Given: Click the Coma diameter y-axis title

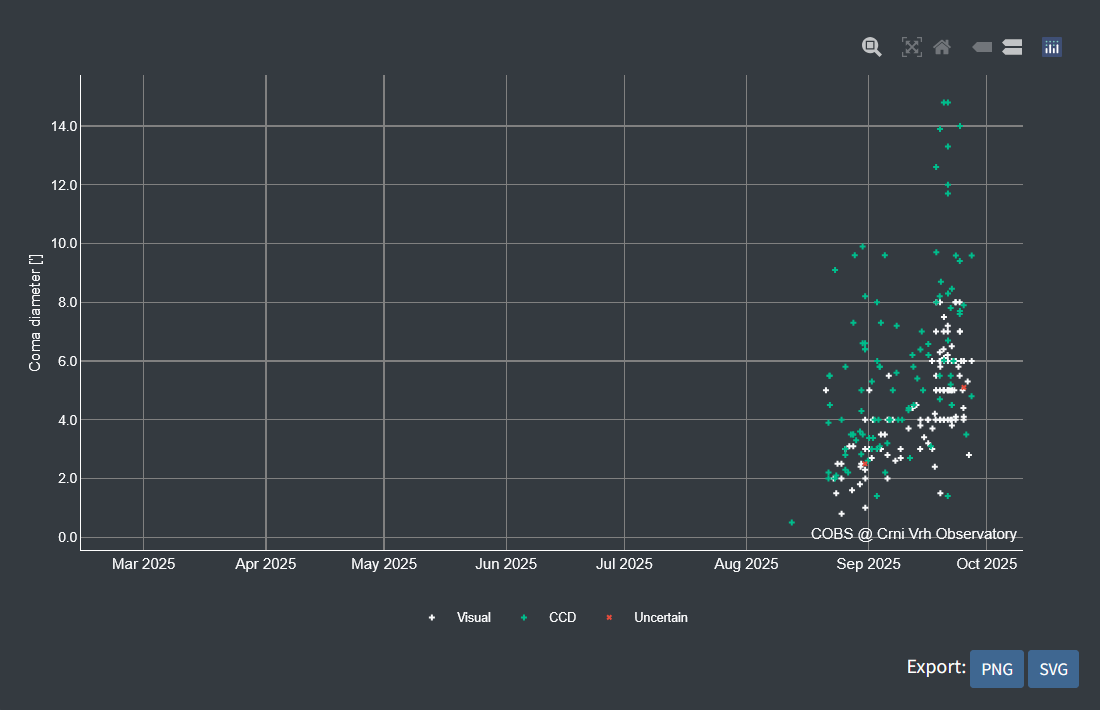Looking at the screenshot, I should point(36,312).
